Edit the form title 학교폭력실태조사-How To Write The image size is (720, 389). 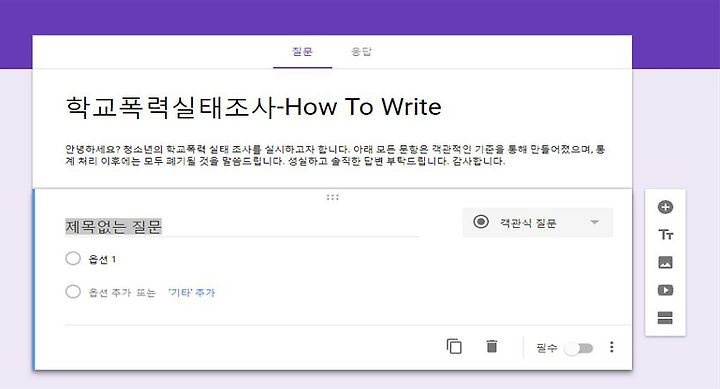pos(253,107)
